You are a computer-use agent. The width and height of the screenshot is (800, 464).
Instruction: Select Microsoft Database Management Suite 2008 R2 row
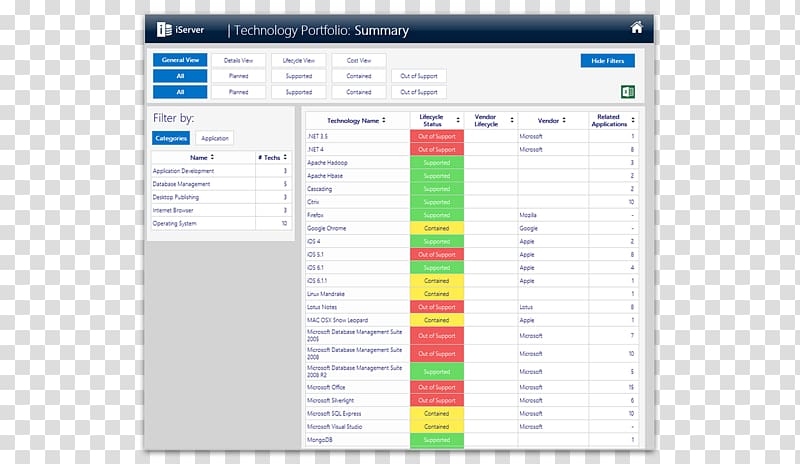[x=471, y=372]
